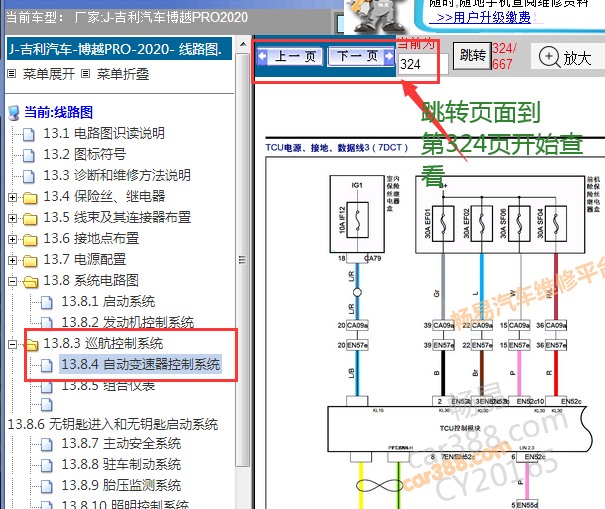
Task: Click the page icon of 13.1 电路图识读说明
Action: 29,134
